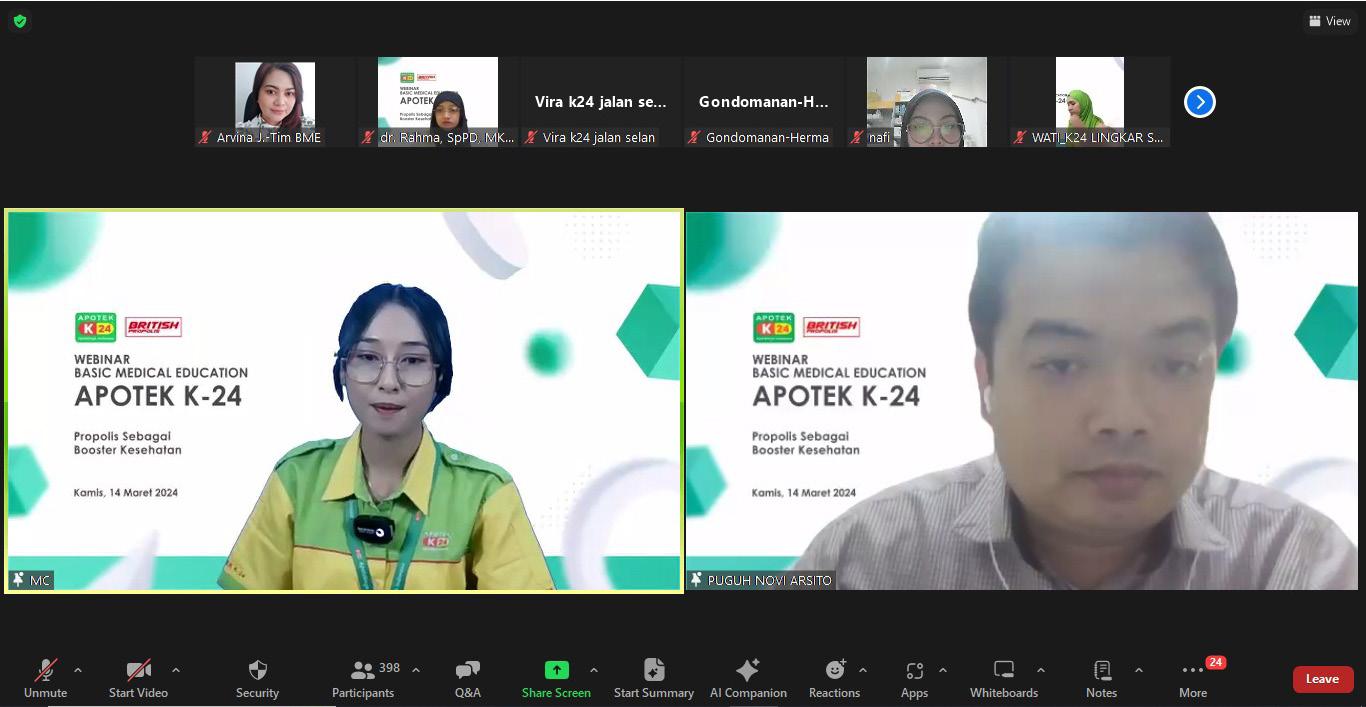Open the AI Companion

pyautogui.click(x=748, y=679)
